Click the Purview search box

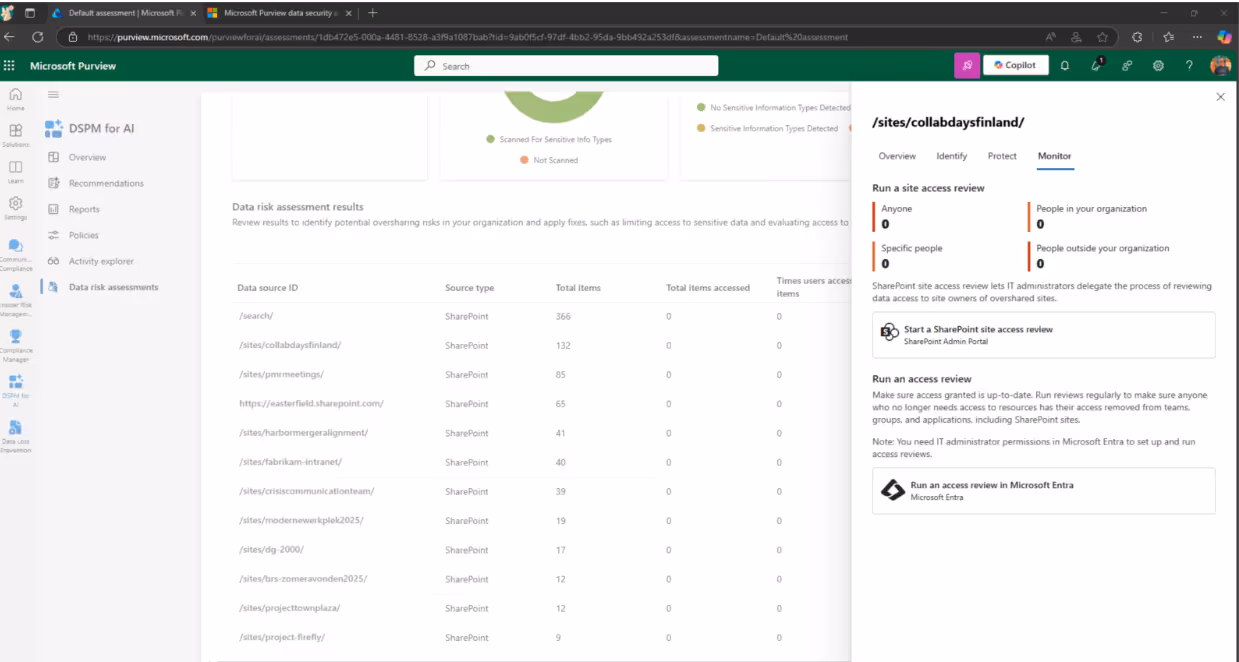[566, 66]
